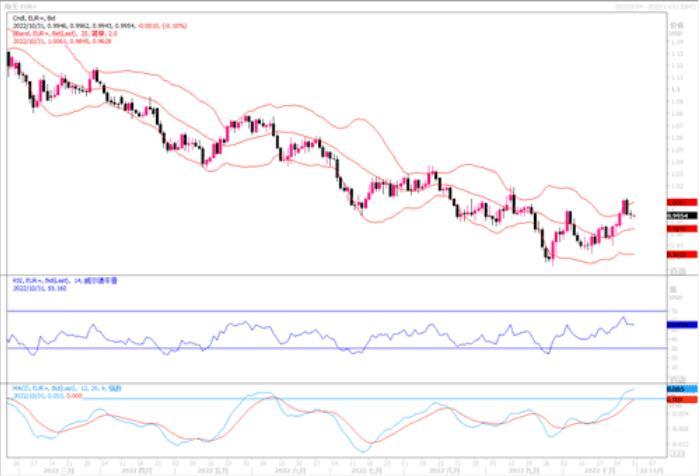The image size is (699, 476).
Task: Click the MACD values line dated 2022/10/31
Action: (42, 394)
